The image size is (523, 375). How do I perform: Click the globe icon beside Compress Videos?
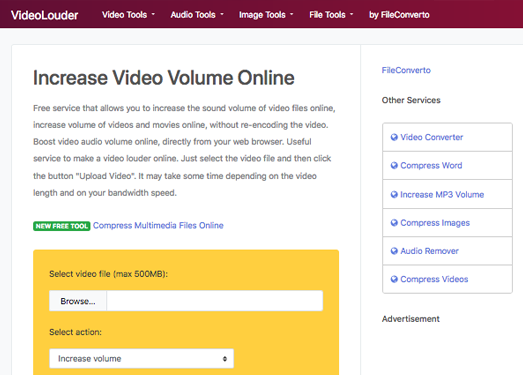394,279
